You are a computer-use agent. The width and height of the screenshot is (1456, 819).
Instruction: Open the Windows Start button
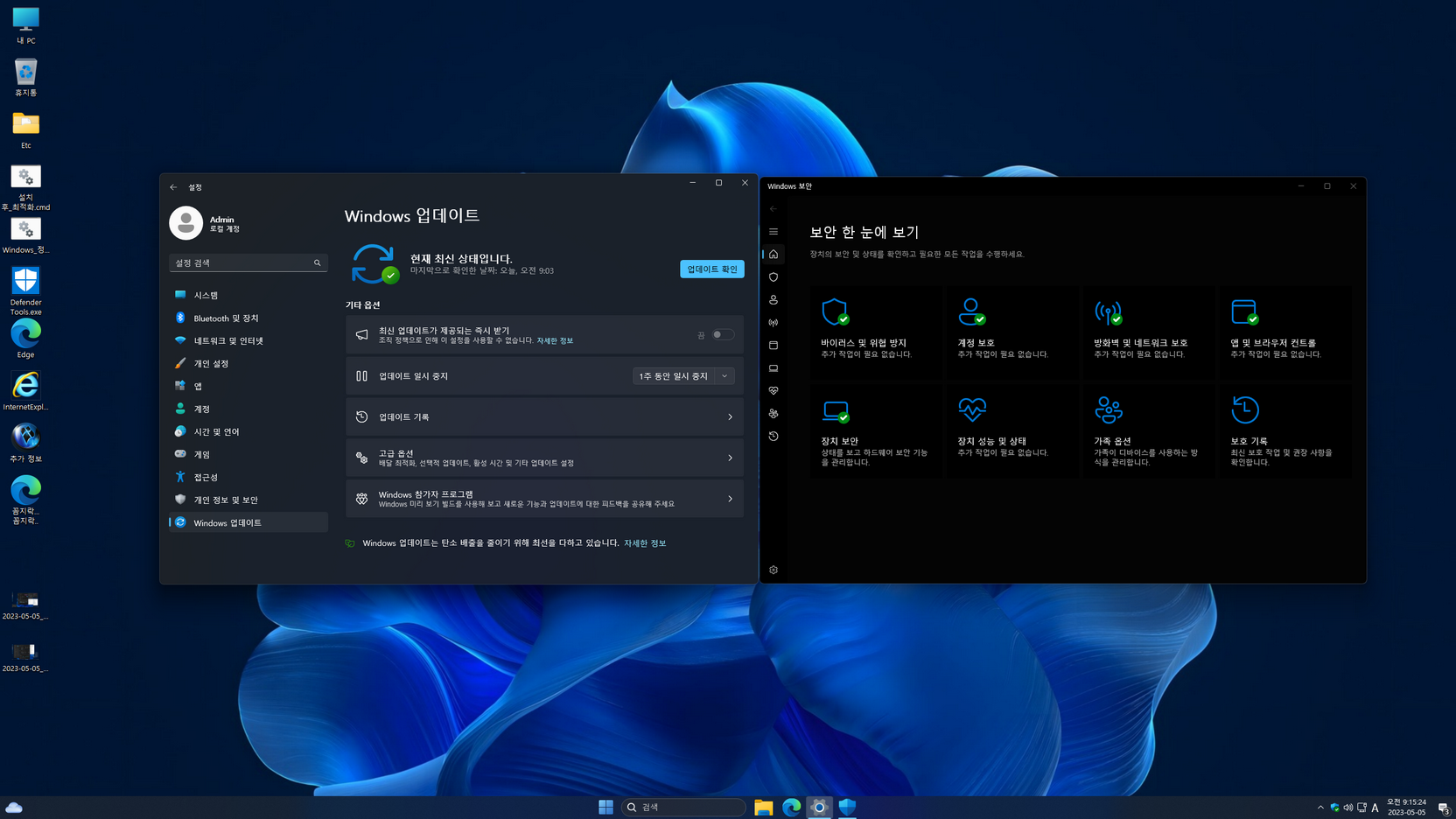[x=605, y=807]
